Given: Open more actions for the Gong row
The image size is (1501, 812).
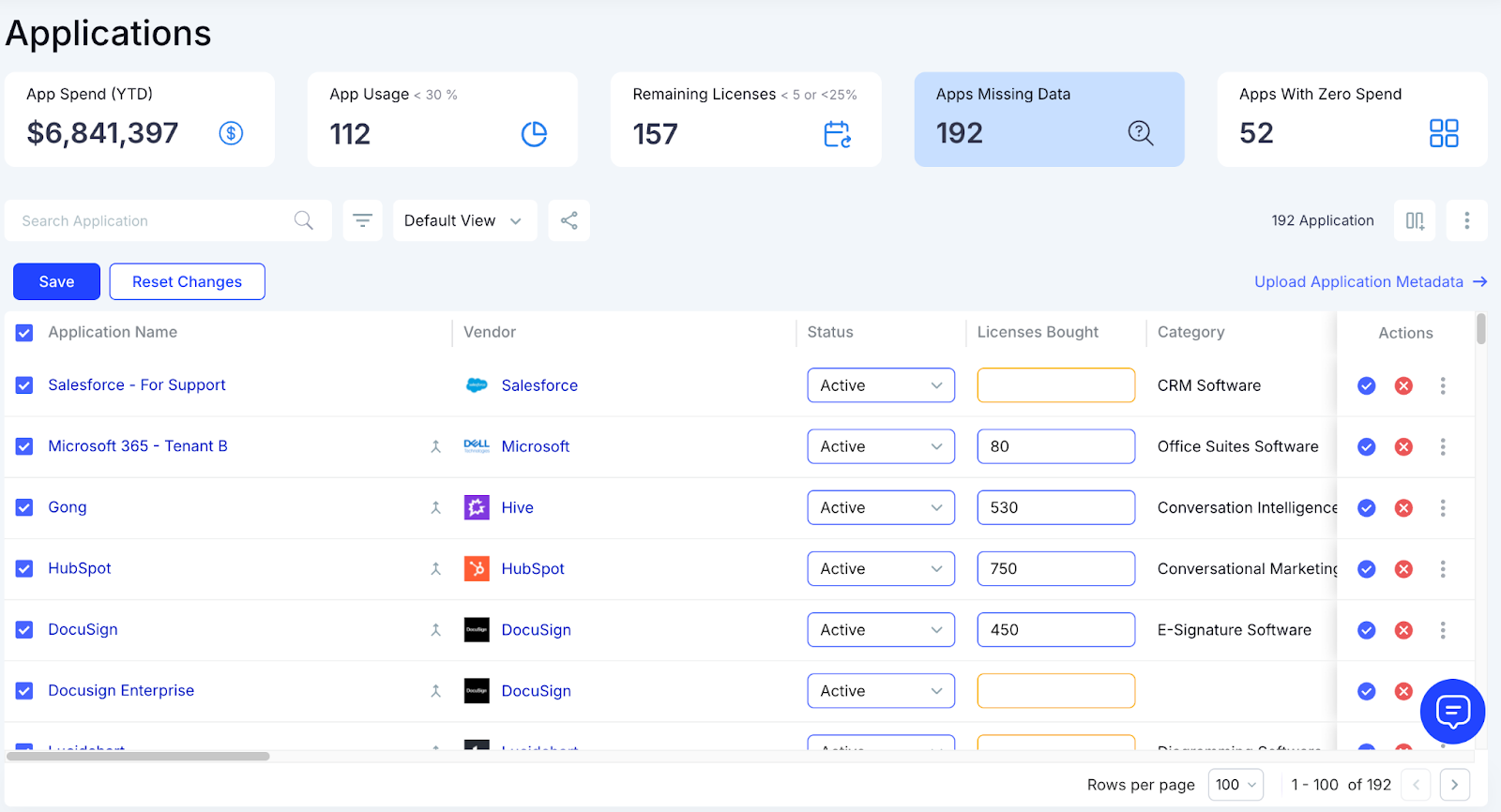Looking at the screenshot, I should pyautogui.click(x=1443, y=507).
